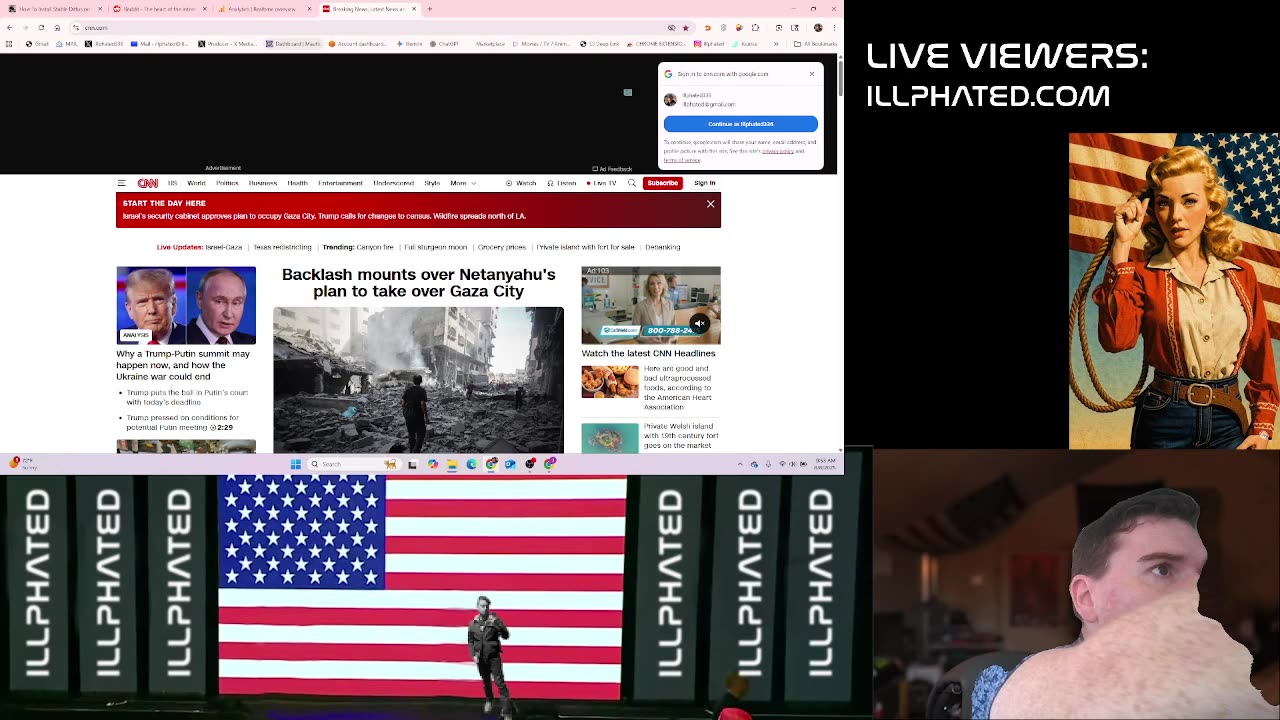Open Trump puts the ball in Putin's court
This screenshot has height=720, width=1280.
tap(186, 397)
